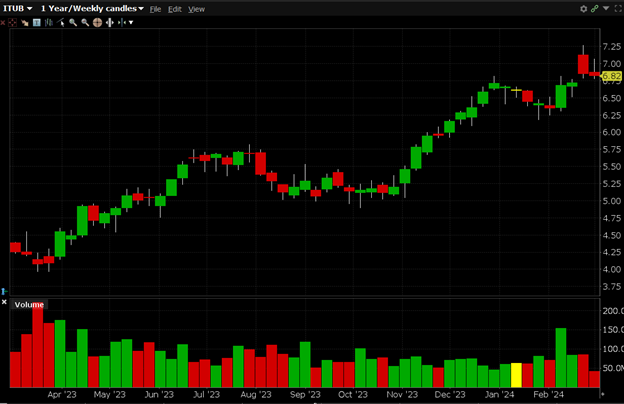
Task: Open the File menu
Action: tap(155, 9)
